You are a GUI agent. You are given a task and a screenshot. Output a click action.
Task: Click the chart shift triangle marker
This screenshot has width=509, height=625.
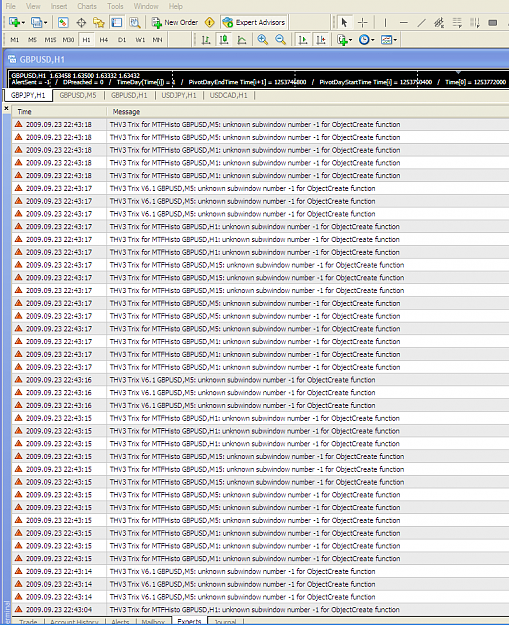click(458, 73)
